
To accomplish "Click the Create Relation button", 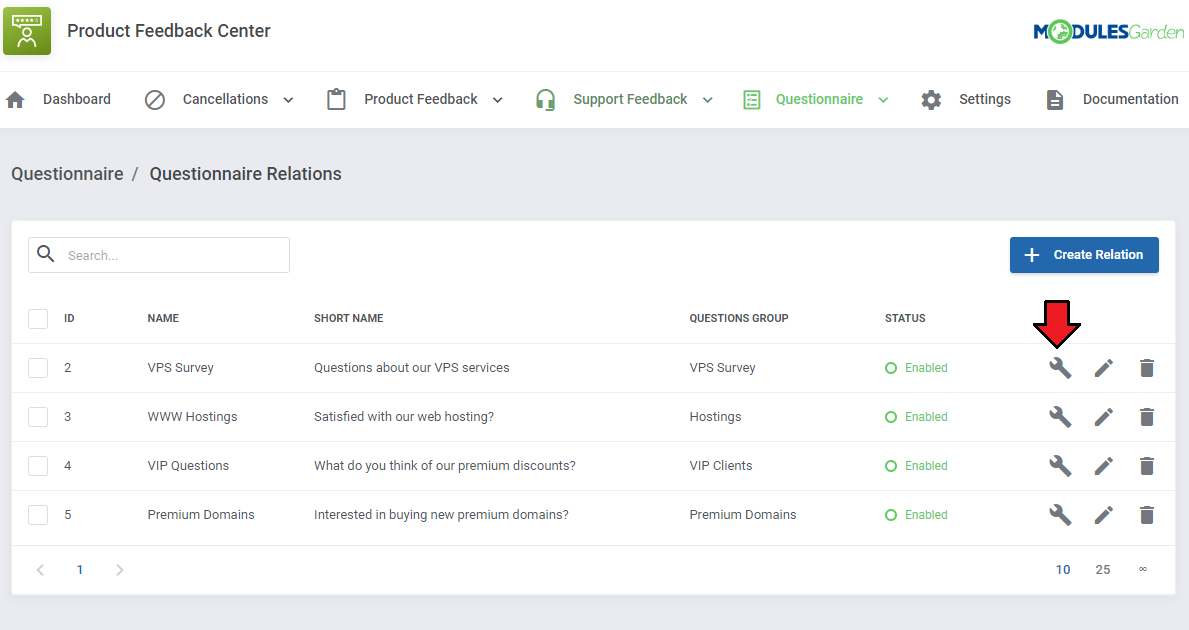I will point(1084,255).
